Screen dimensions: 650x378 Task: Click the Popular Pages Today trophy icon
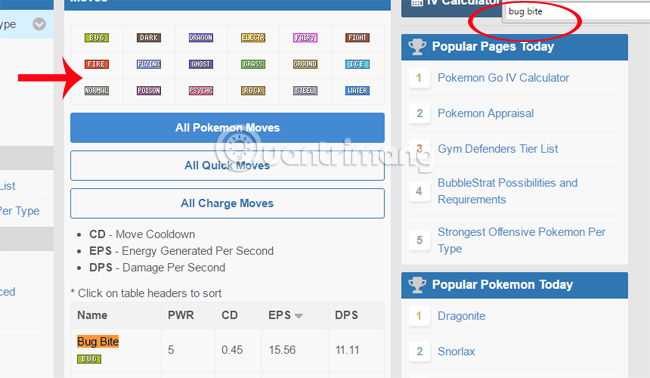[x=417, y=46]
